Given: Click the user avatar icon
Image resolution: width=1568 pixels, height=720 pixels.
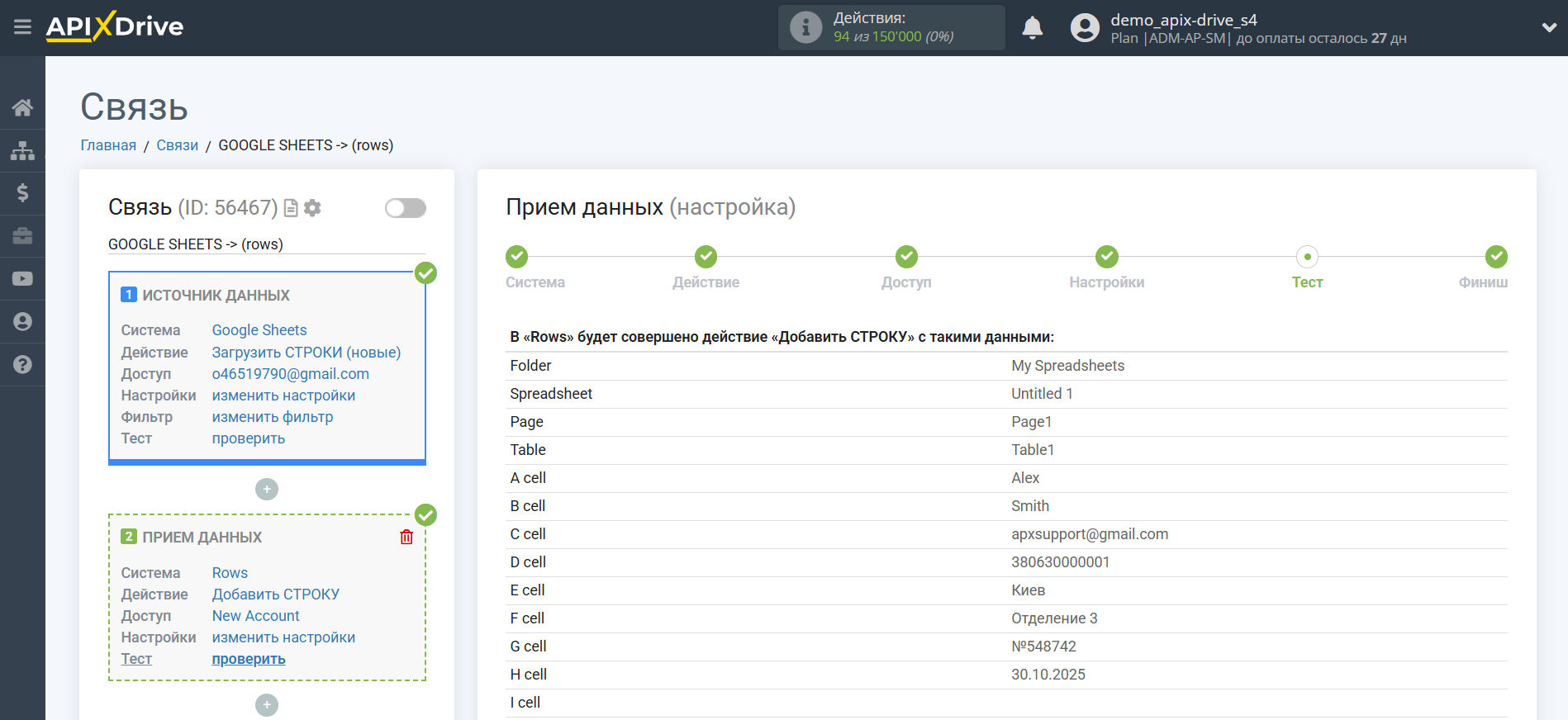Looking at the screenshot, I should 1085,27.
